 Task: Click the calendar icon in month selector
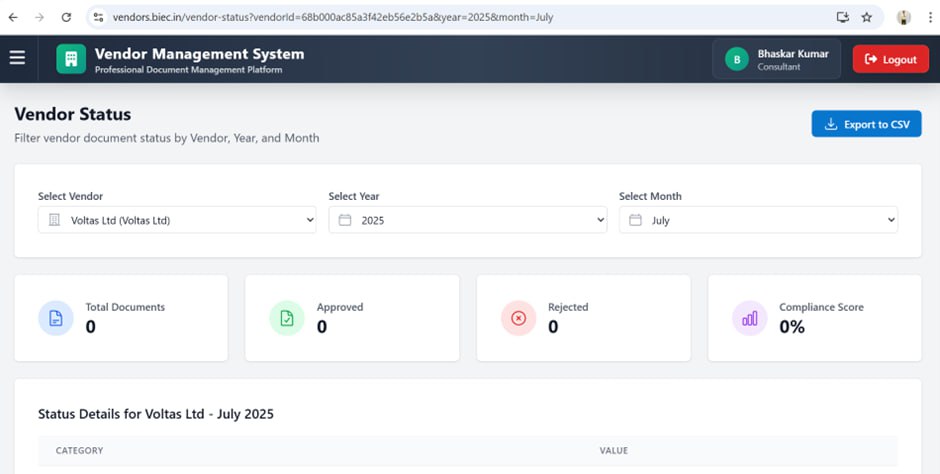click(x=635, y=220)
